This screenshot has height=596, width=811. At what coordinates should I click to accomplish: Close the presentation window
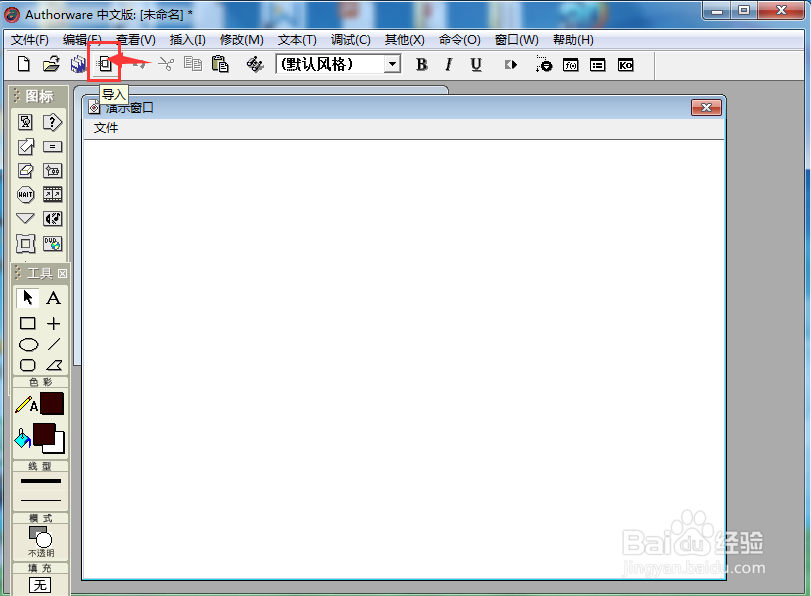coord(706,108)
